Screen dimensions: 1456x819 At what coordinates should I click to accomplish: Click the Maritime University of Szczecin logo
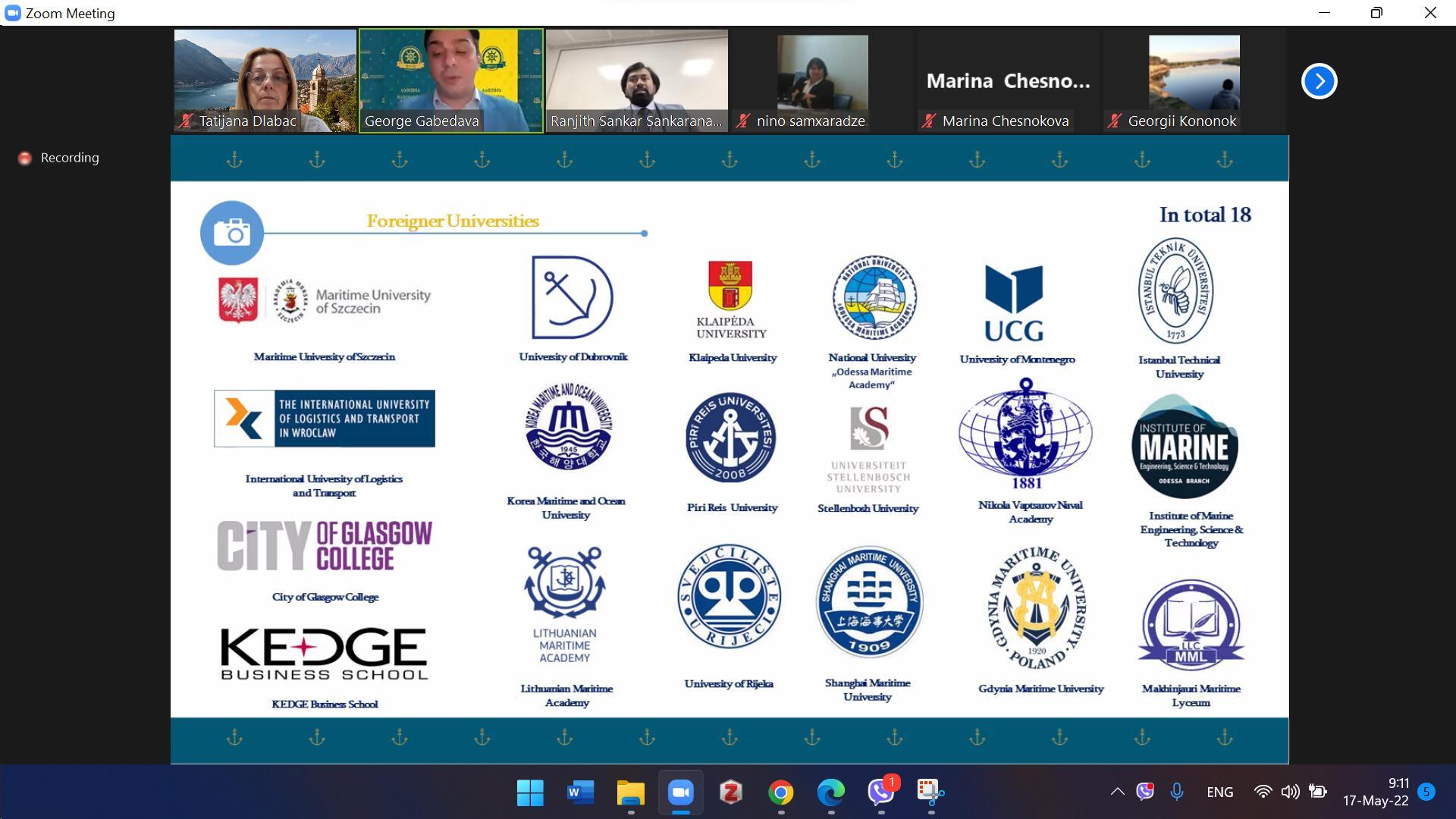(x=325, y=300)
